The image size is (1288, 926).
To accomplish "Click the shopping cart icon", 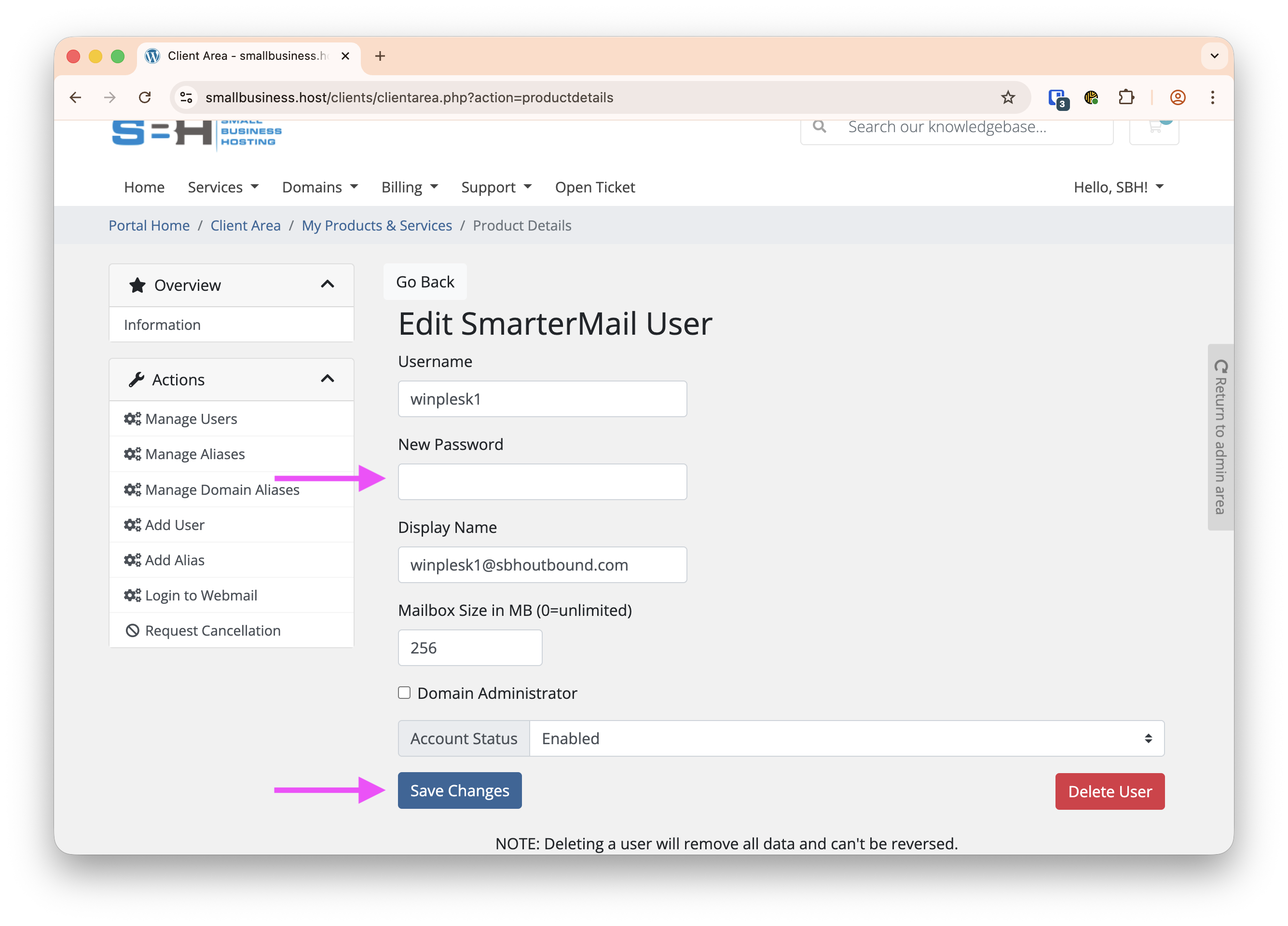I will [1153, 128].
